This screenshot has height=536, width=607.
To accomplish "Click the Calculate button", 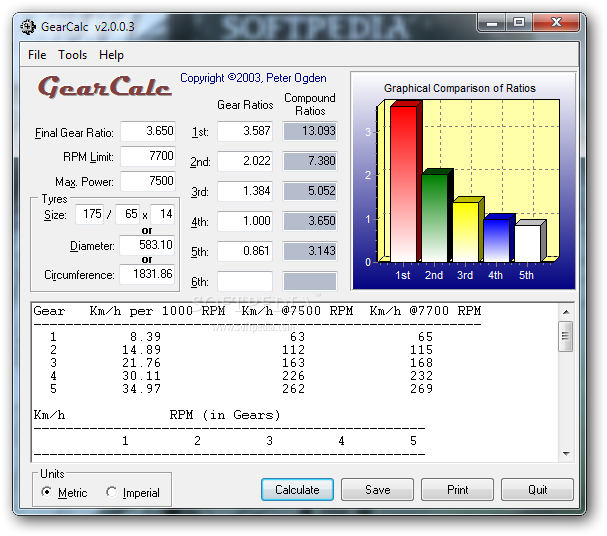I will click(x=297, y=490).
